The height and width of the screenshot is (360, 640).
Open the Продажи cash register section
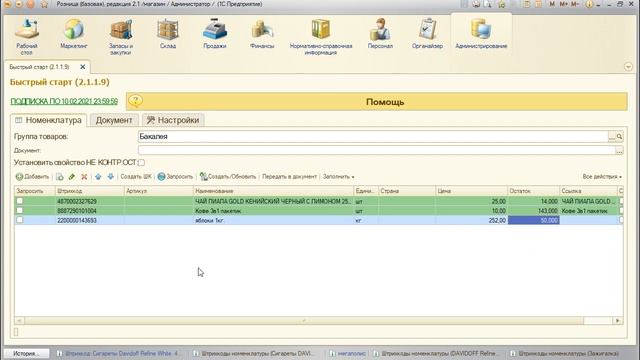point(215,34)
